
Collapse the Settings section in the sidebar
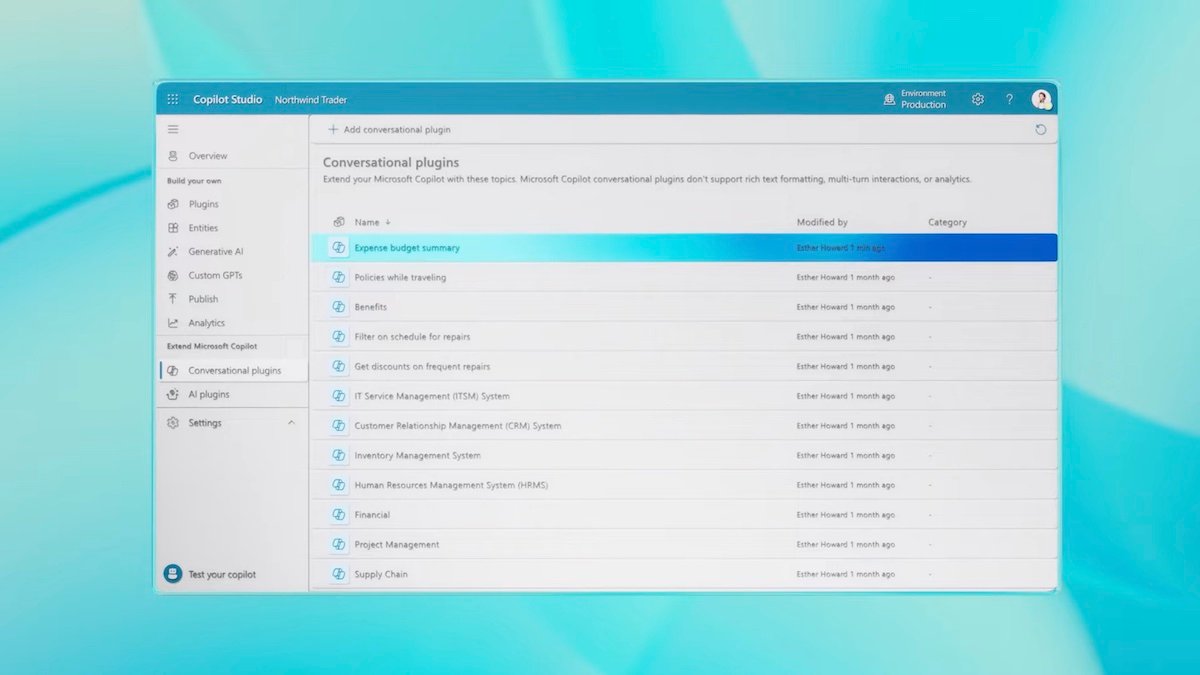coord(291,422)
